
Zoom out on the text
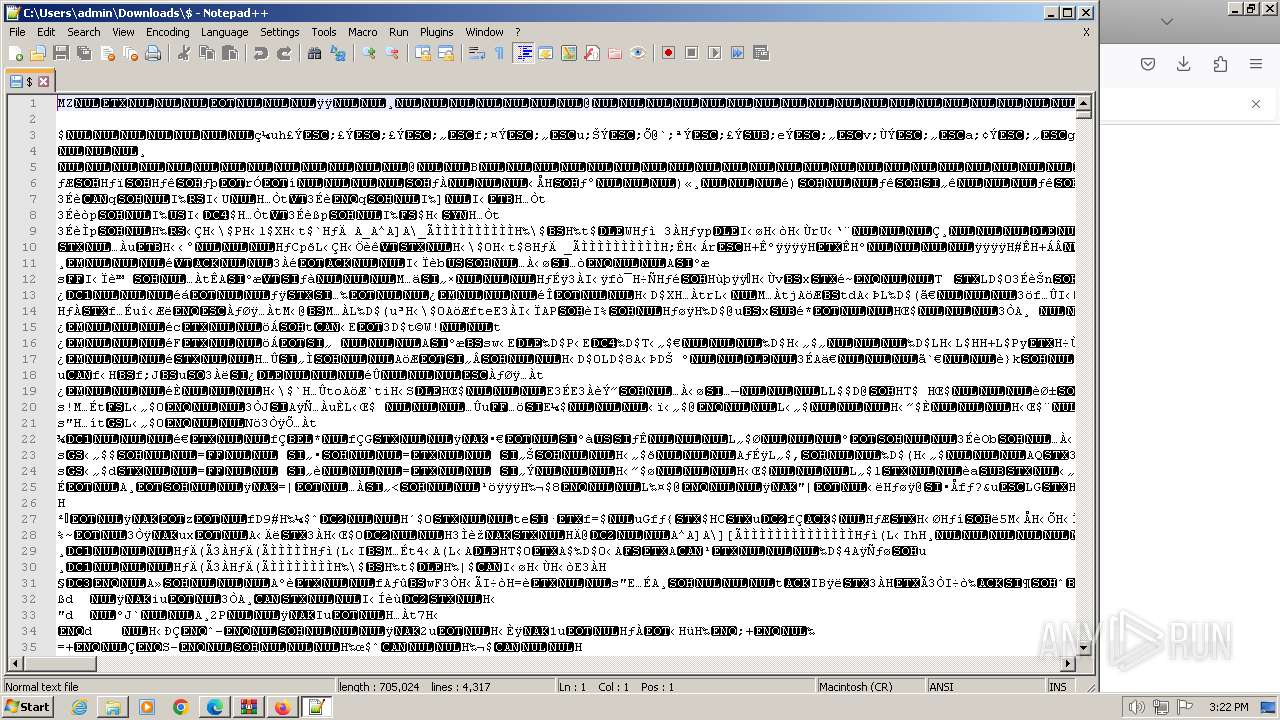pos(392,53)
